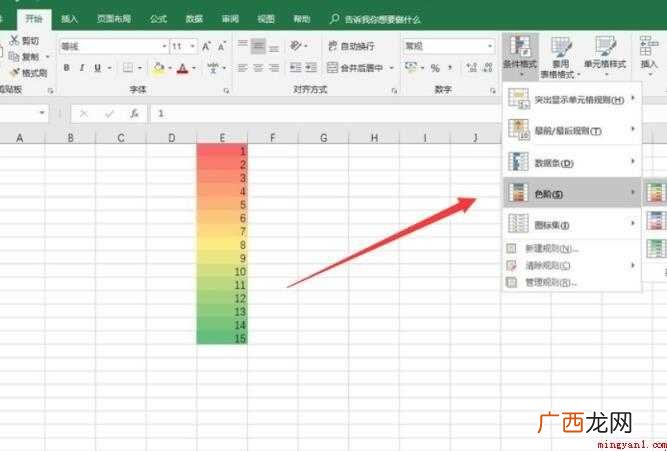Click the Copy (复制) button

[x=26, y=57]
